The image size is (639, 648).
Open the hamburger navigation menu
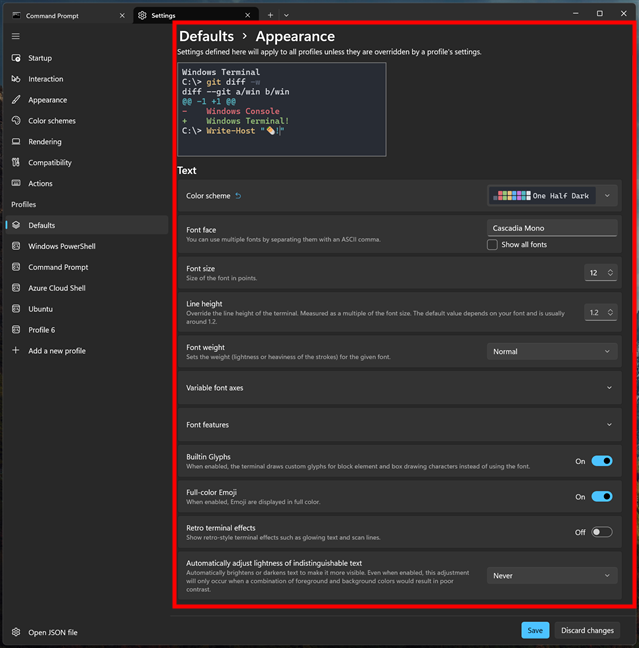coord(16,36)
